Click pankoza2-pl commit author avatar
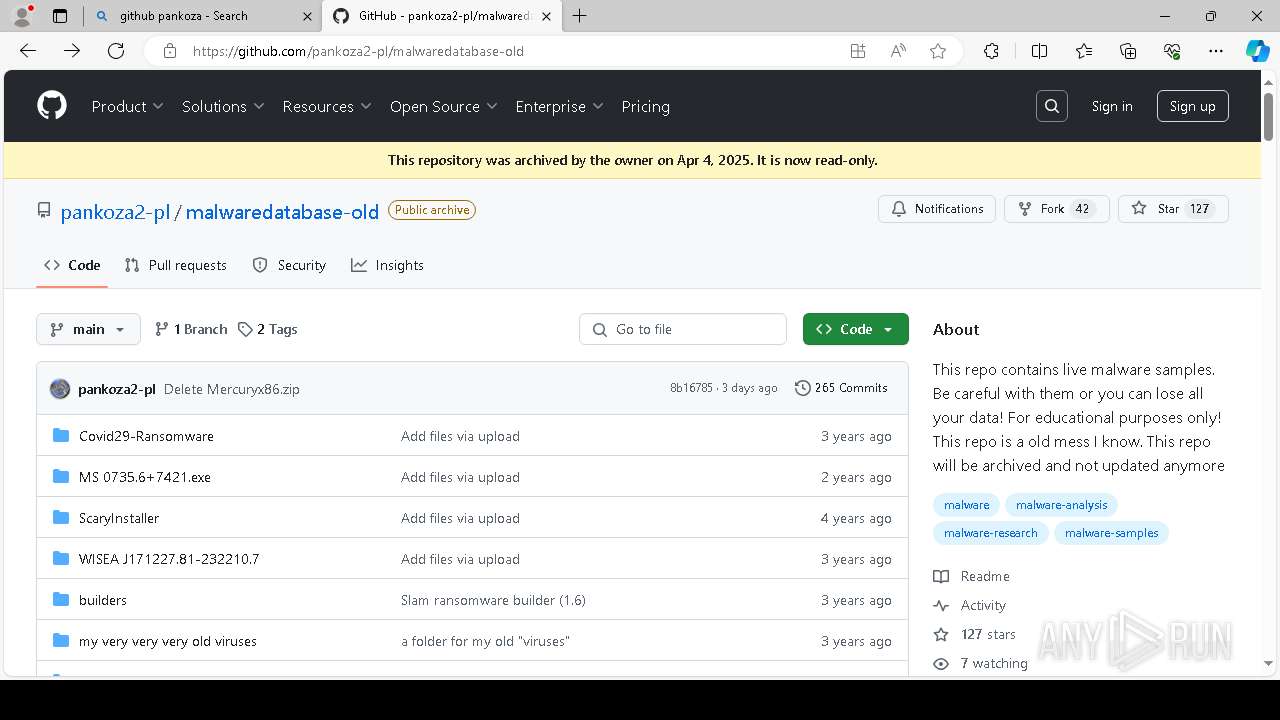The width and height of the screenshot is (1280, 720). [60, 389]
